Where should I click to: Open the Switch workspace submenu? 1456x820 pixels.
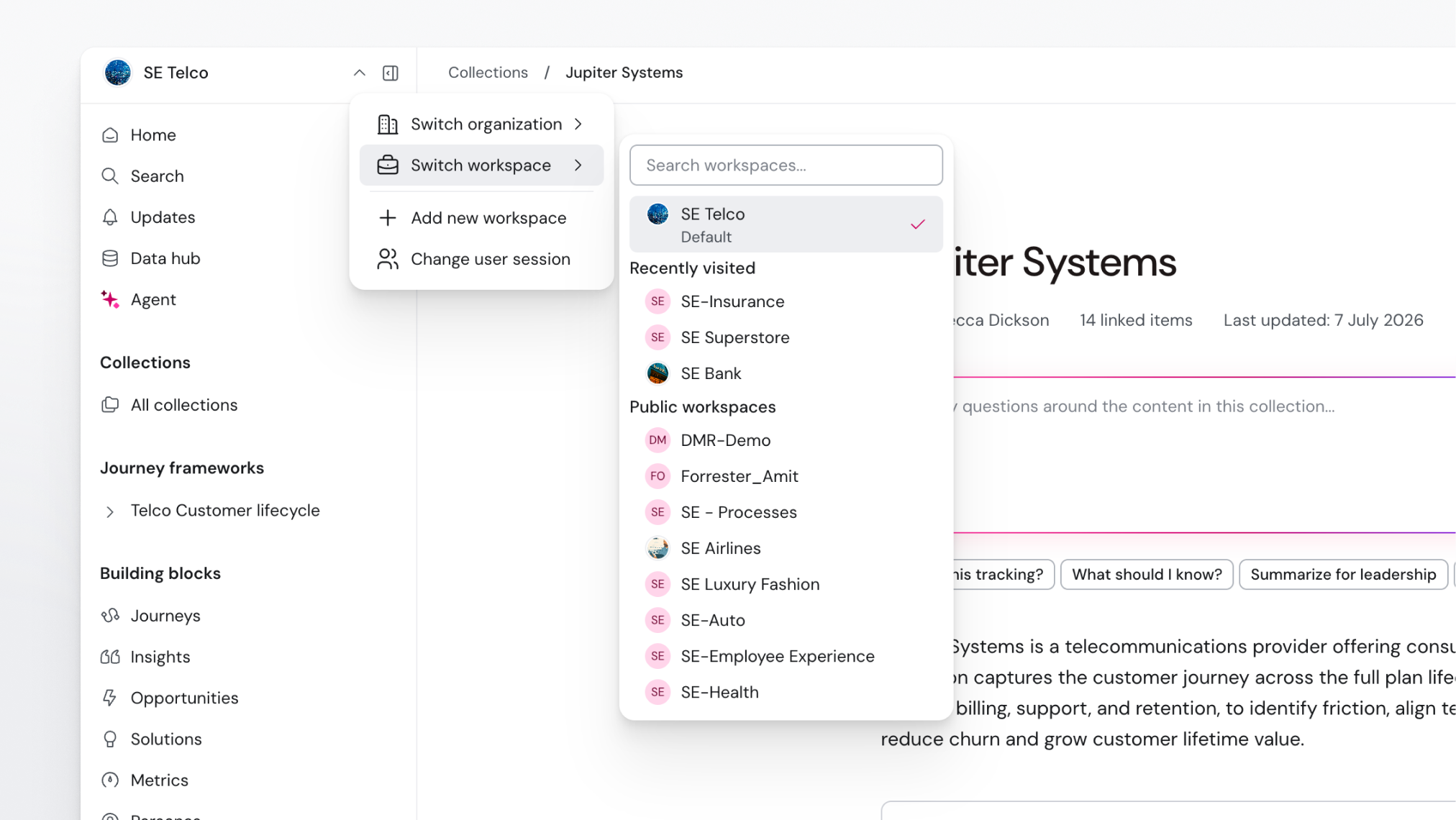pyautogui.click(x=481, y=165)
